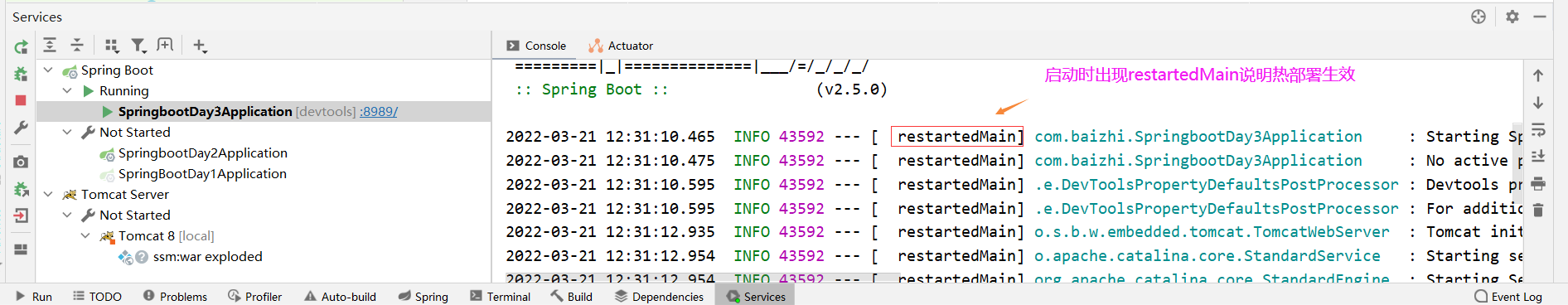Collapse Not Started under Tomcat Server
This screenshot has width=1568, height=305.
(x=67, y=215)
